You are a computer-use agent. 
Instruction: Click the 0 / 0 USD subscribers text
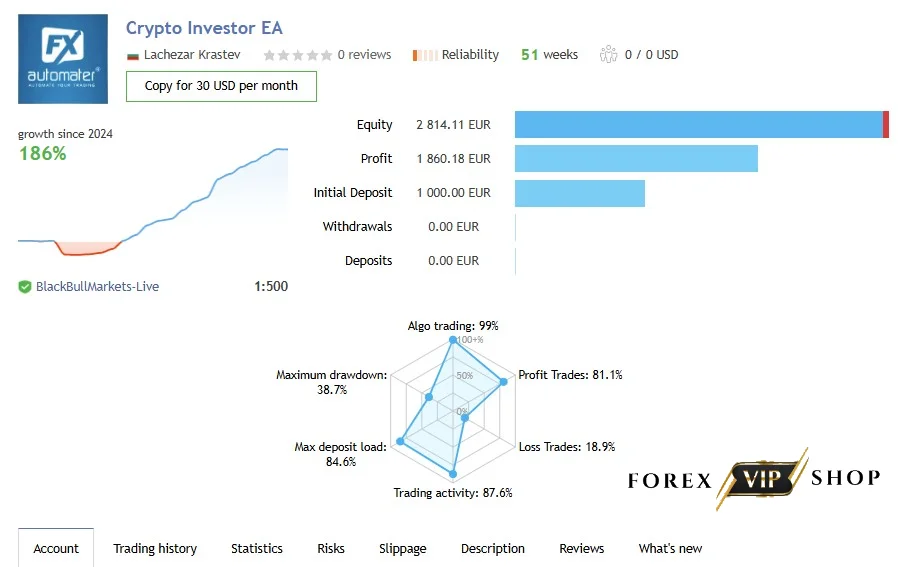(x=651, y=54)
